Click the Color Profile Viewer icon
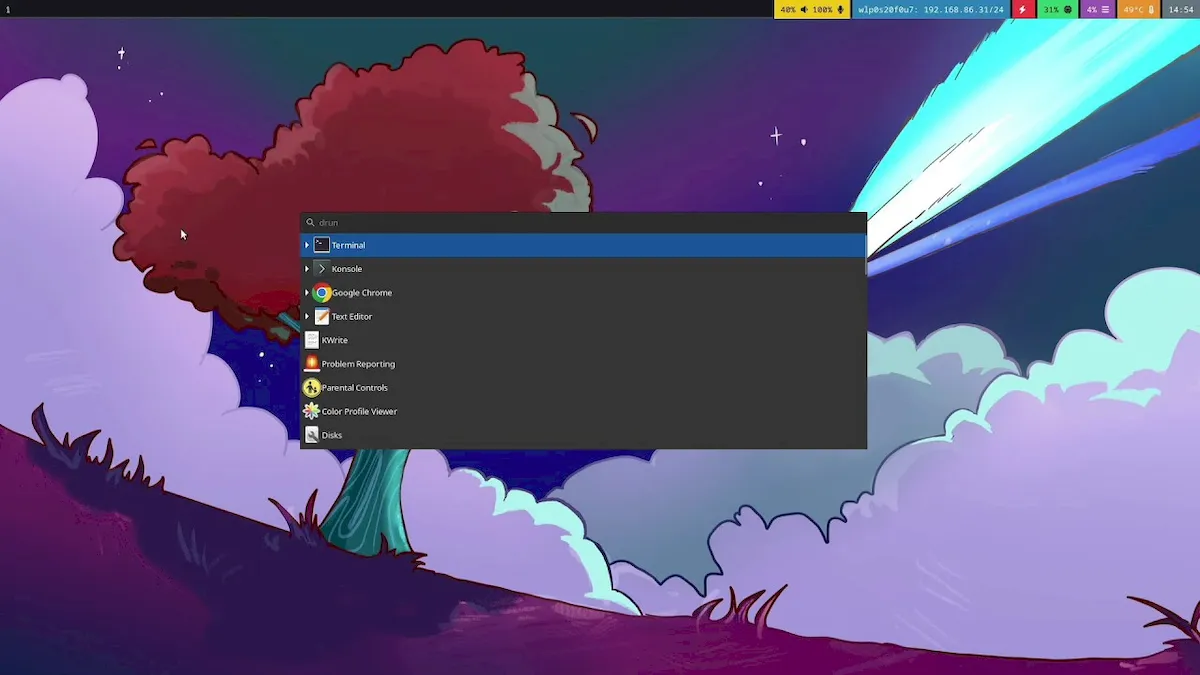The width and height of the screenshot is (1200, 675). [x=311, y=411]
